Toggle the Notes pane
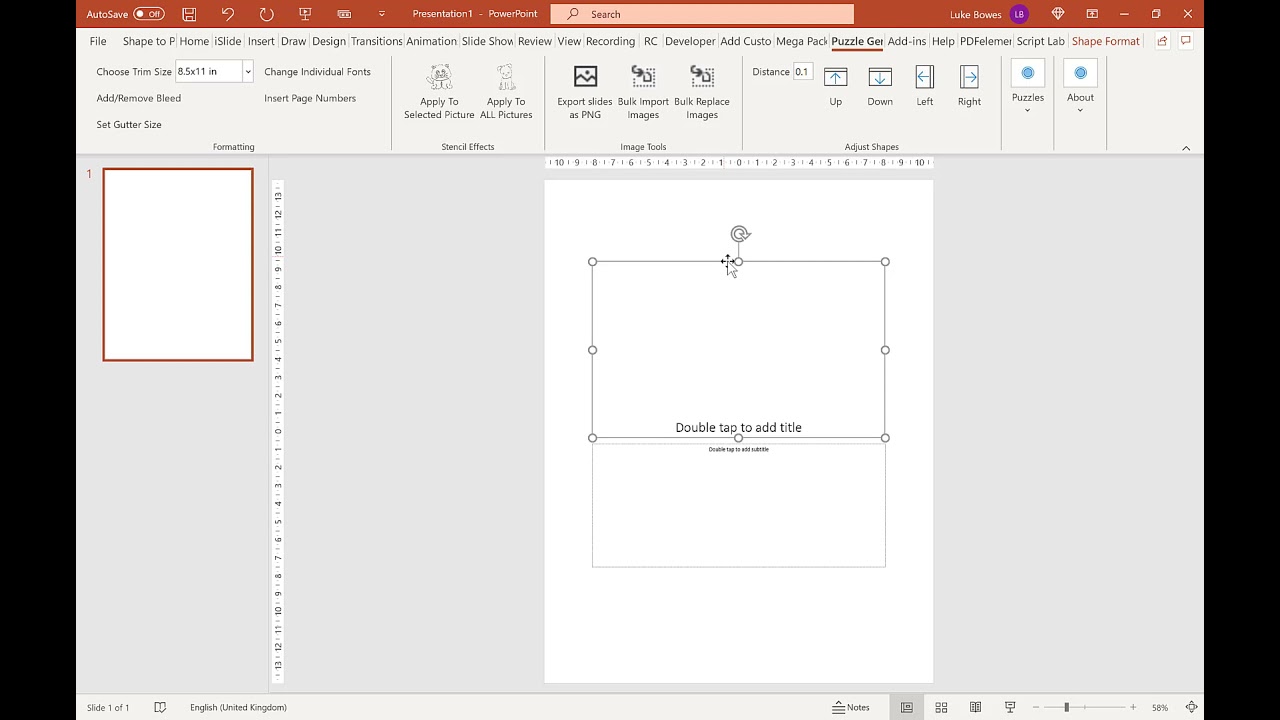This screenshot has width=1280, height=720. [x=851, y=707]
